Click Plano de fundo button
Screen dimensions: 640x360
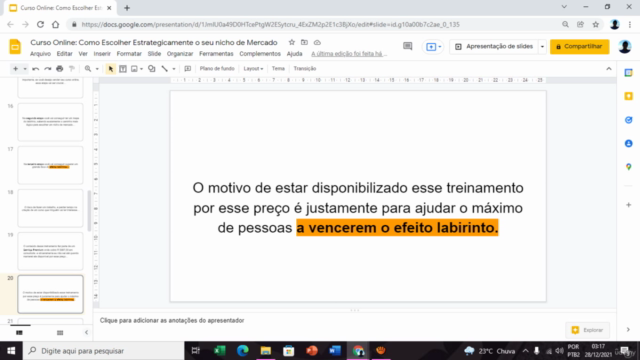click(217, 69)
